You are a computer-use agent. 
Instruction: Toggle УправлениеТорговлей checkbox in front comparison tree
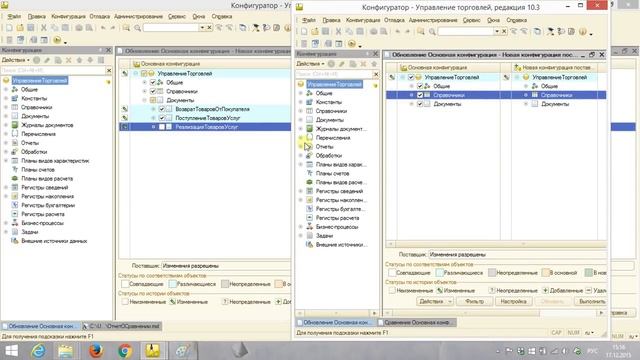(x=411, y=77)
